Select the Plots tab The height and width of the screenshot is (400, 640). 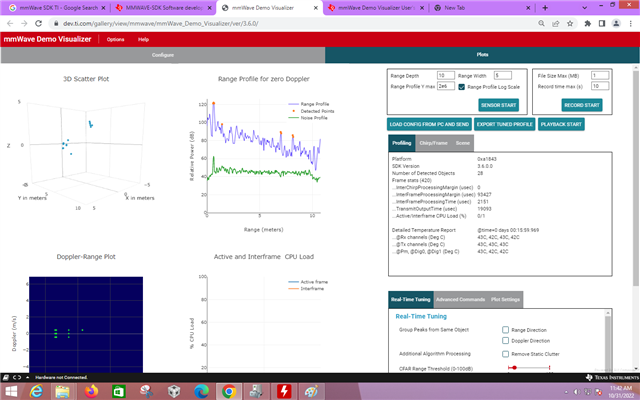point(482,55)
